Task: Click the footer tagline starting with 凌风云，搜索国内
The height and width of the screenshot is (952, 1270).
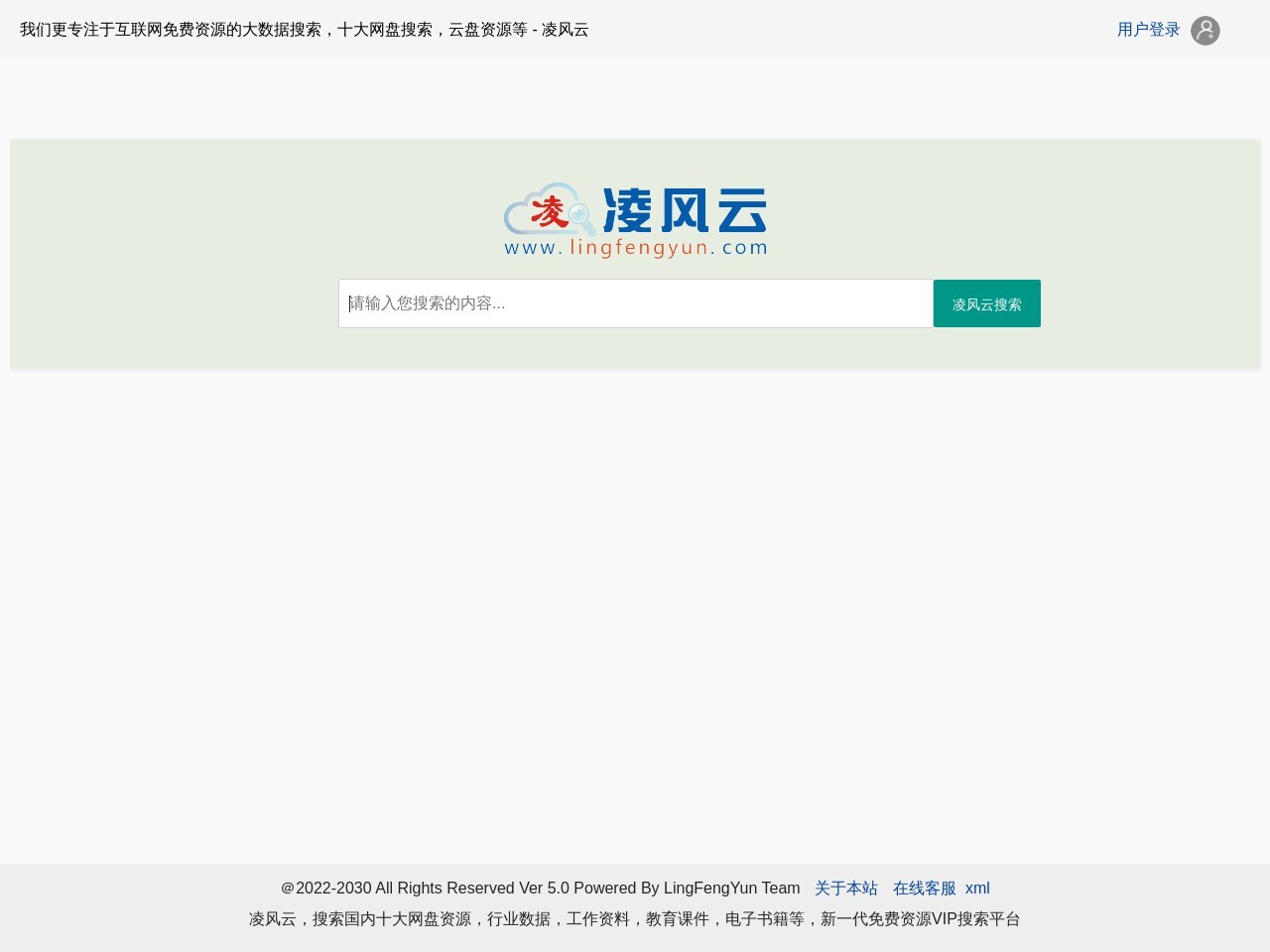Action: point(397,919)
